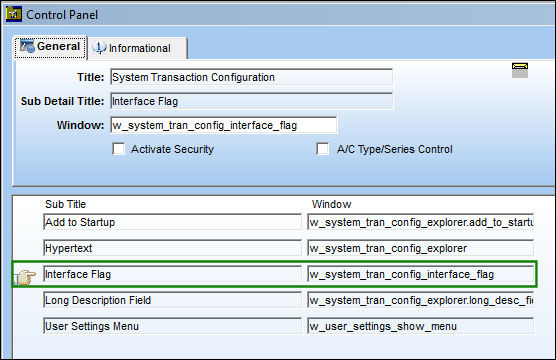Tick the A/C Type/Series Control checkbox

323,149
